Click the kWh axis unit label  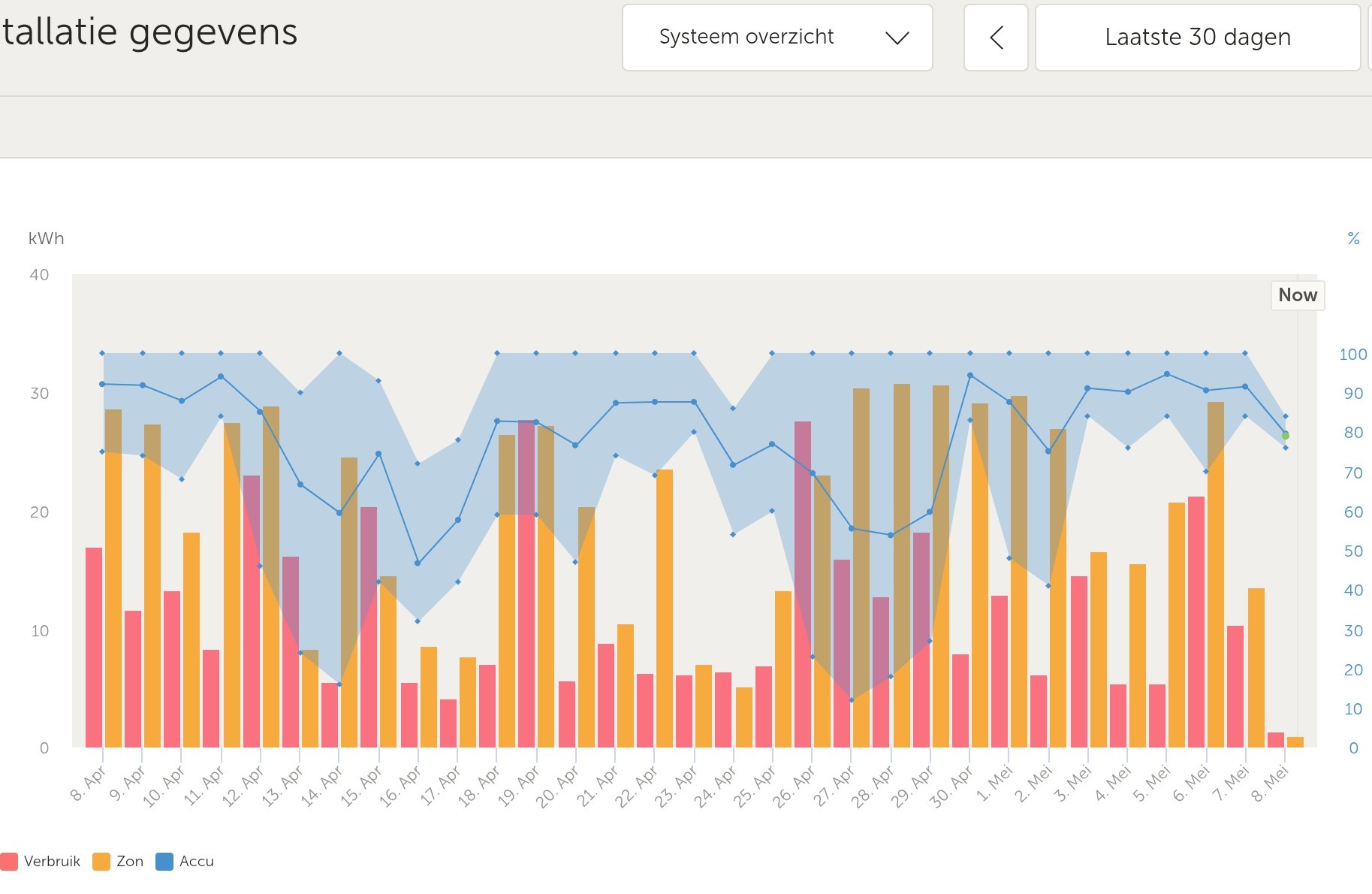coord(46,239)
